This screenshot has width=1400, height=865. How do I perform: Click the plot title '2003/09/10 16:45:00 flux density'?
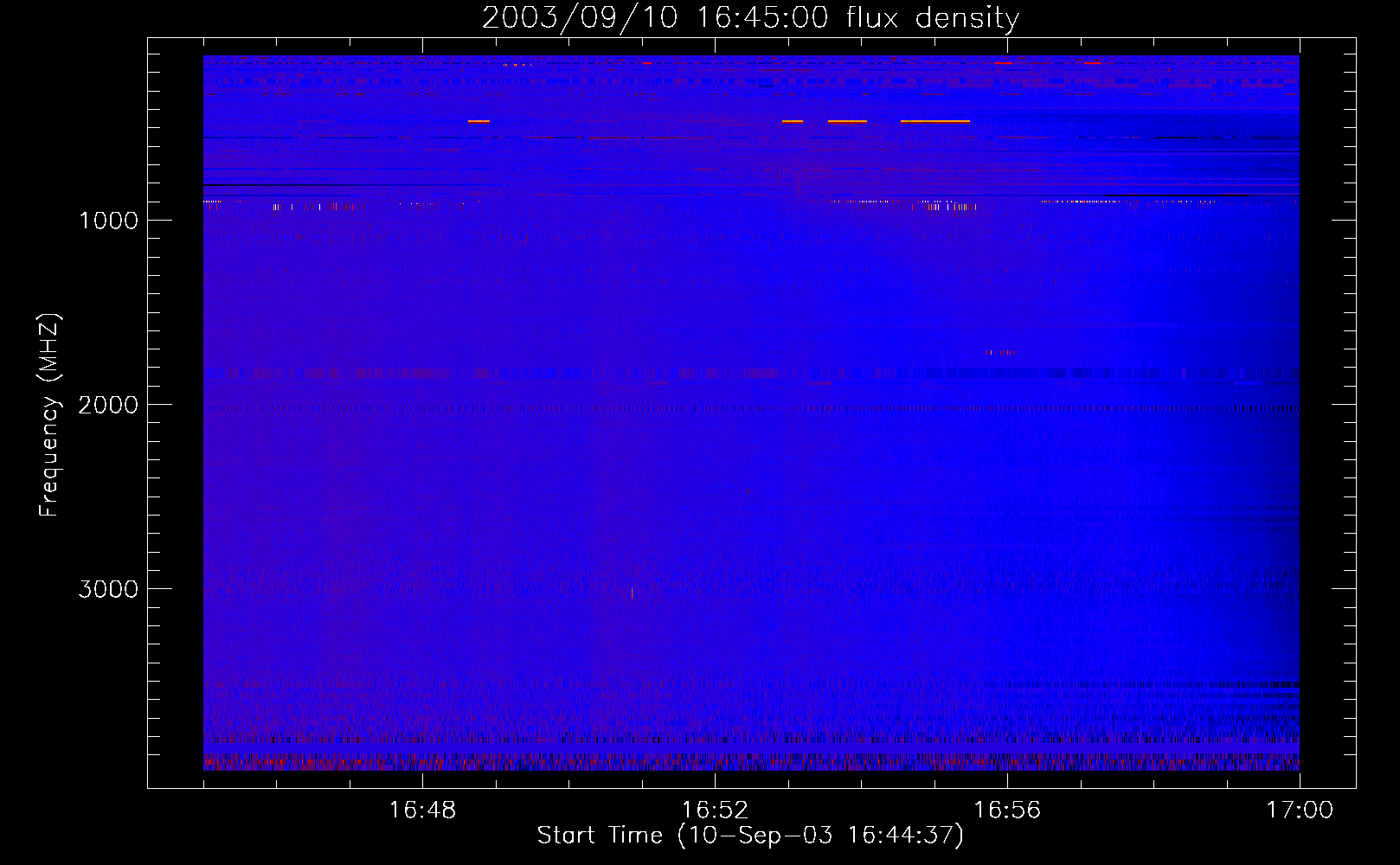(750, 17)
